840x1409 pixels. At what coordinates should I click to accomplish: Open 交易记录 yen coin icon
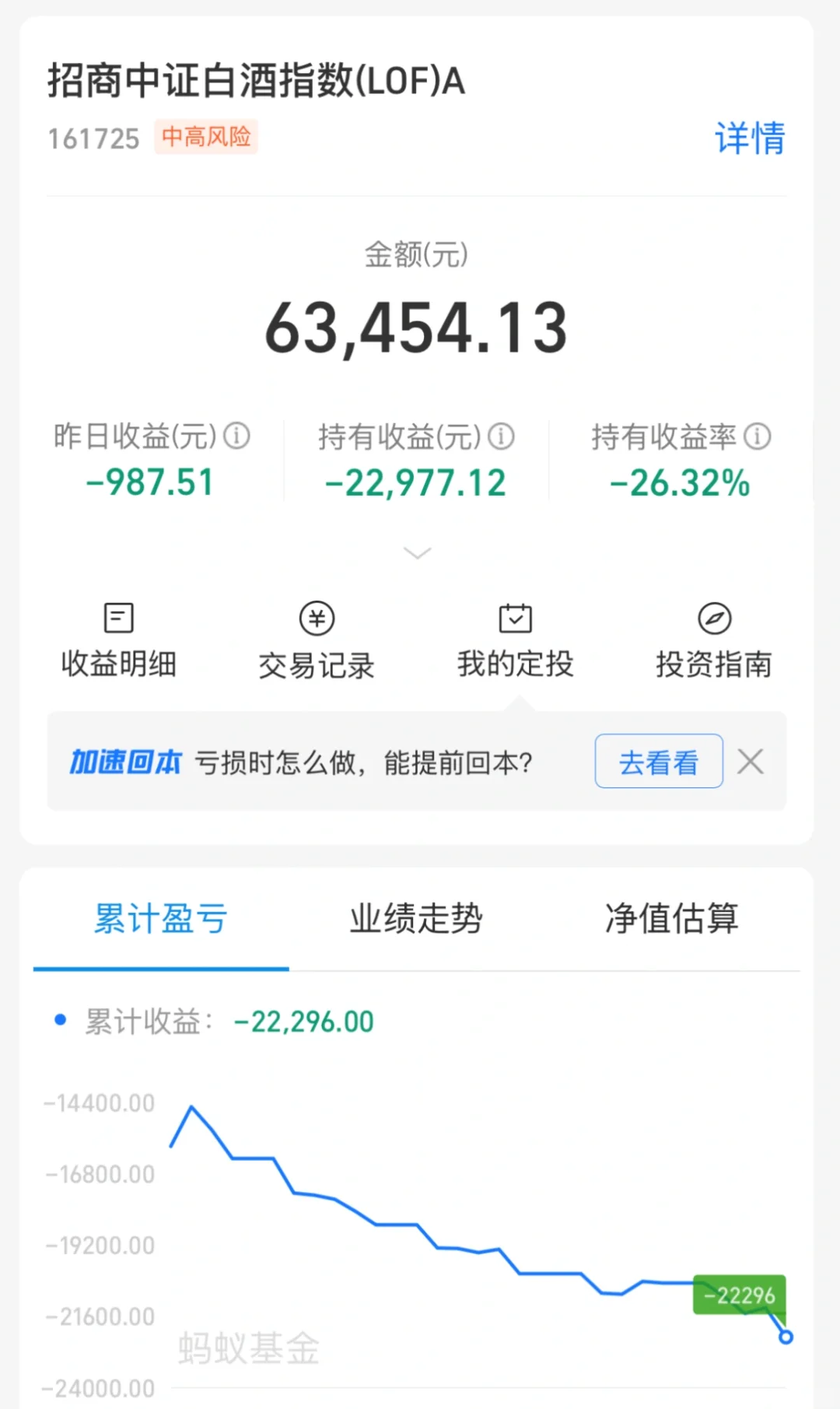tap(317, 619)
